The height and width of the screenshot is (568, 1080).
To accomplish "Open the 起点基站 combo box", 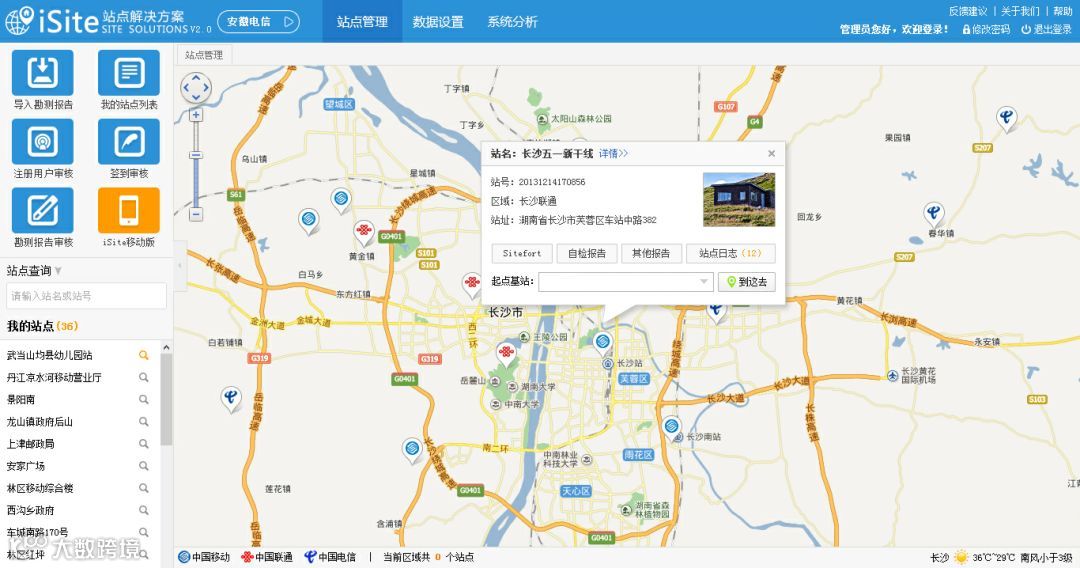I will point(625,282).
